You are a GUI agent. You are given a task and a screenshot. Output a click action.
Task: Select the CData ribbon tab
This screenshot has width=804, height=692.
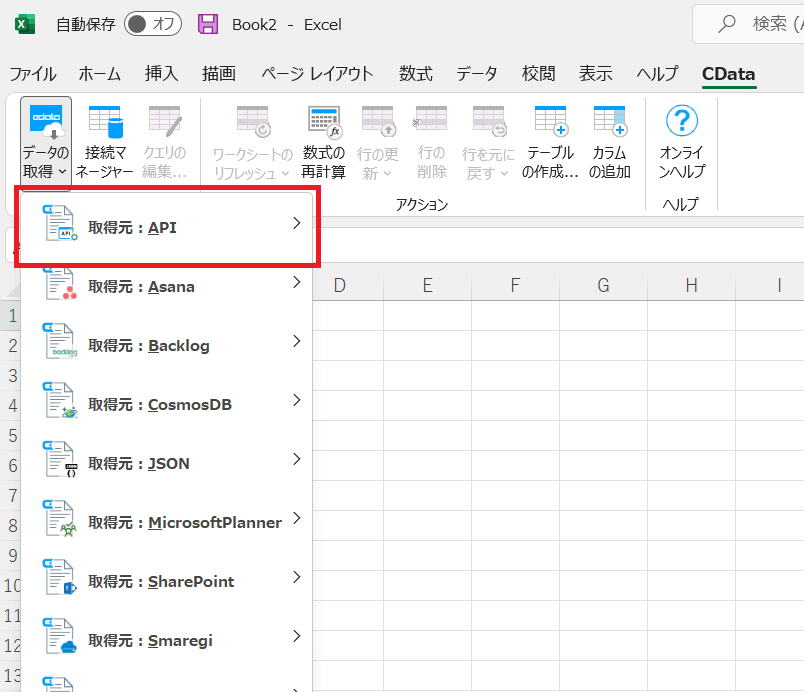tap(729, 74)
